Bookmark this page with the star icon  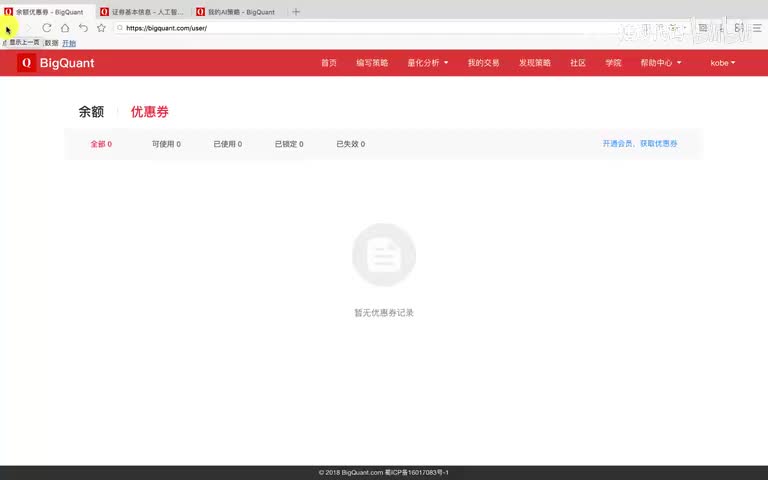[x=101, y=28]
